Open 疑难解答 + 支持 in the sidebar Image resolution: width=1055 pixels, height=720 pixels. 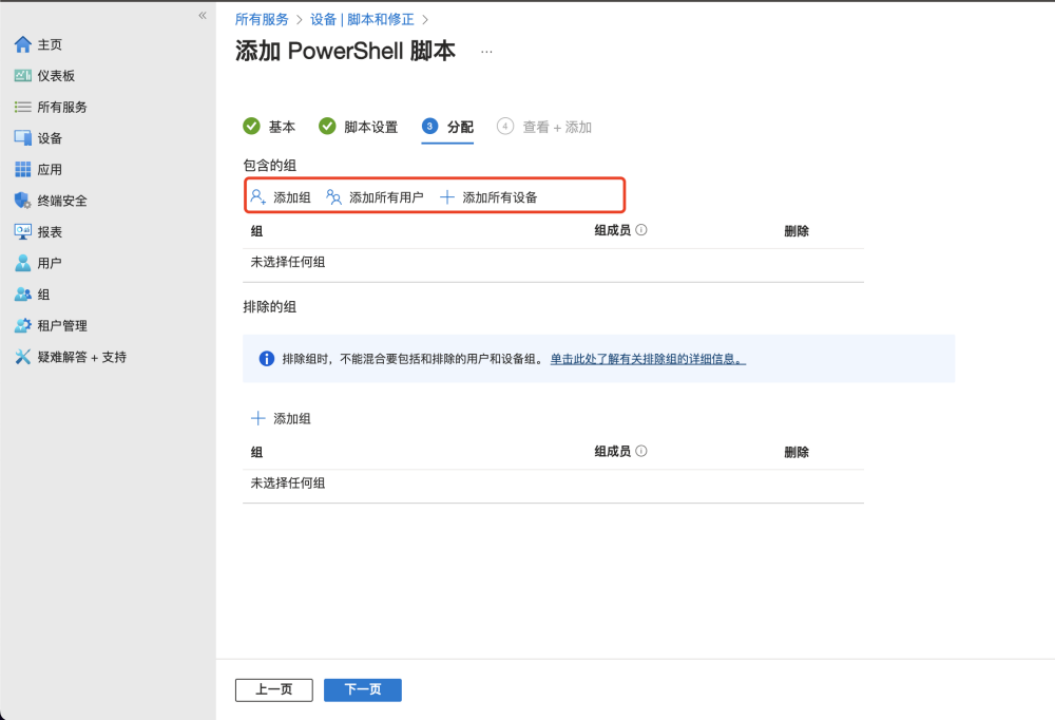pos(82,357)
